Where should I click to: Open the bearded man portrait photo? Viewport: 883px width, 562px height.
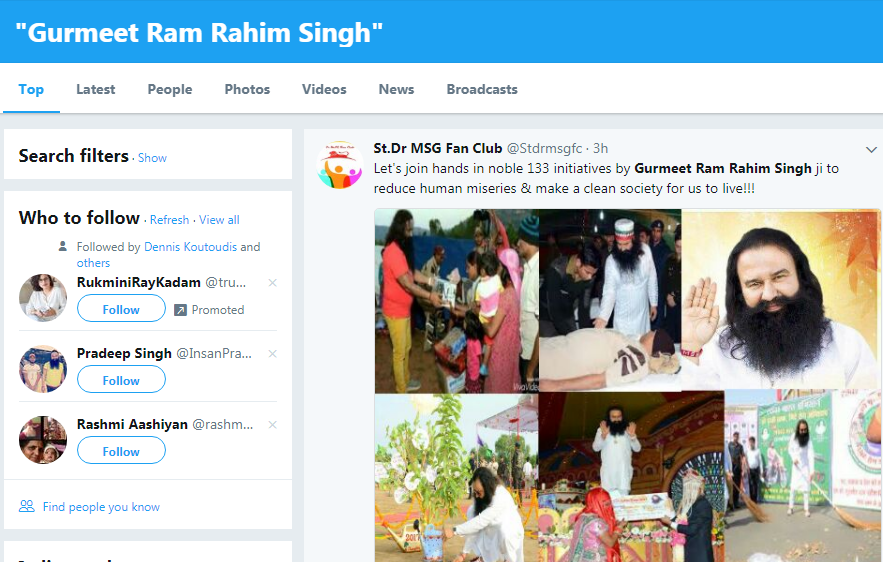pos(782,300)
